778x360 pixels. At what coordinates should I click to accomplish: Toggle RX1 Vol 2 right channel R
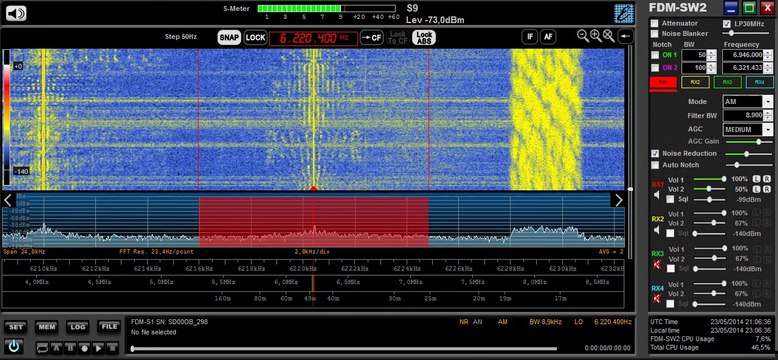(767, 189)
